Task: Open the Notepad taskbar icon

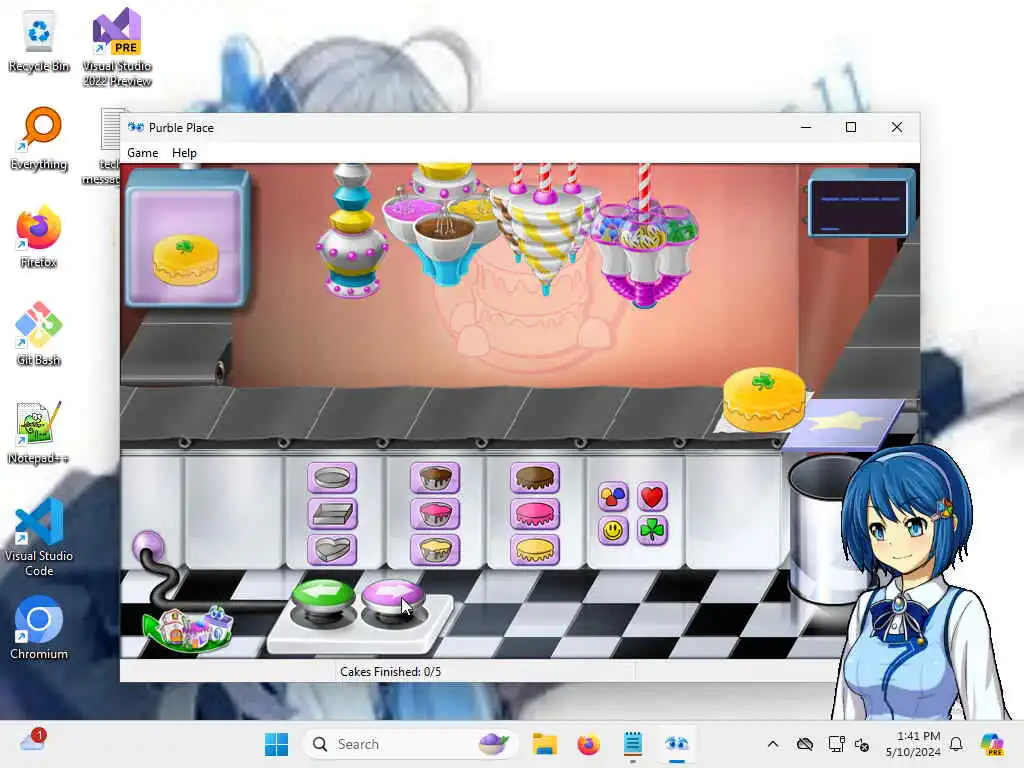Action: click(x=632, y=744)
